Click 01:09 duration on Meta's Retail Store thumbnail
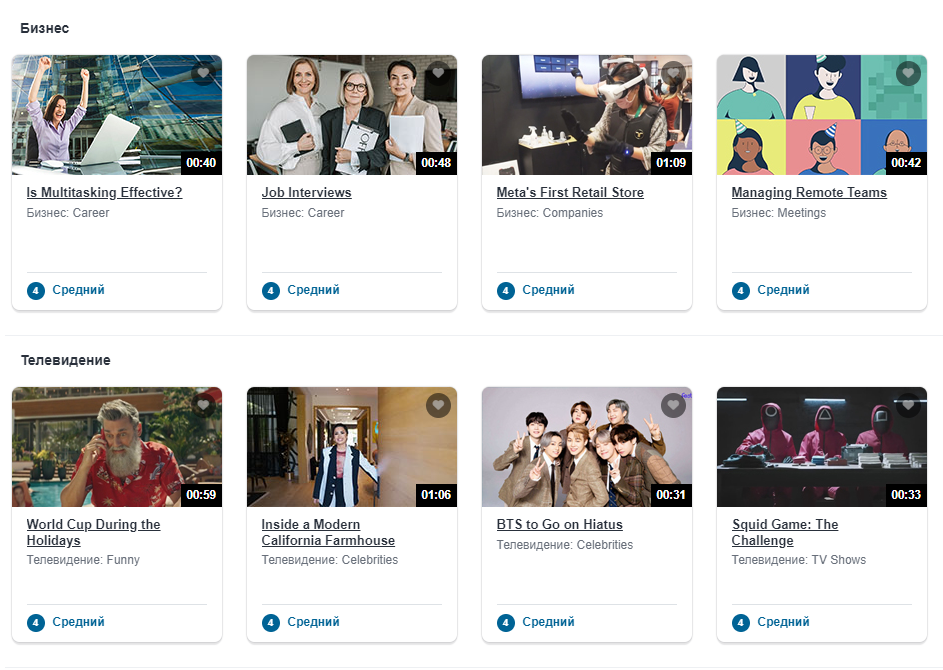This screenshot has width=943, height=670. 671,163
